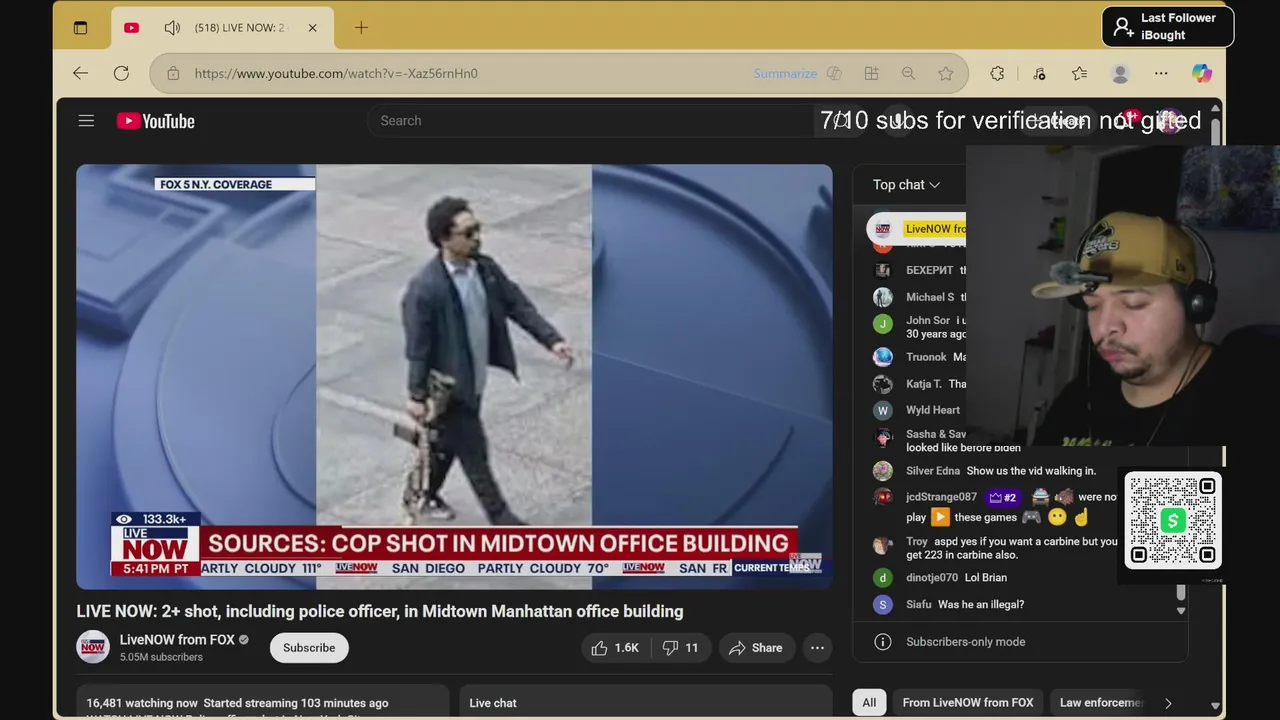Go back to the previous page
Viewport: 1280px width, 720px height.
click(x=81, y=73)
